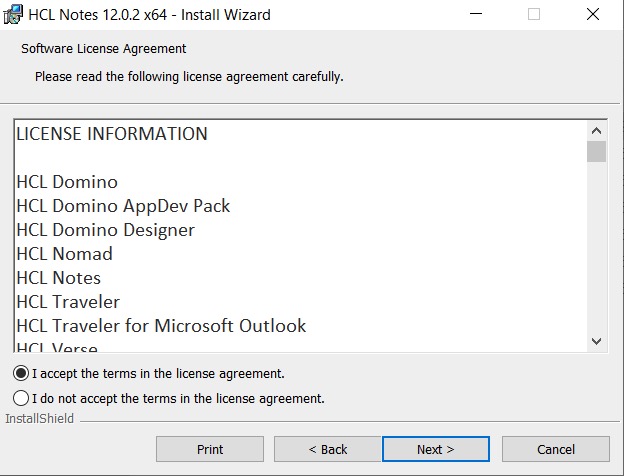Click the license text scrollbar thumb
Image resolution: width=624 pixels, height=476 pixels.
(x=597, y=151)
